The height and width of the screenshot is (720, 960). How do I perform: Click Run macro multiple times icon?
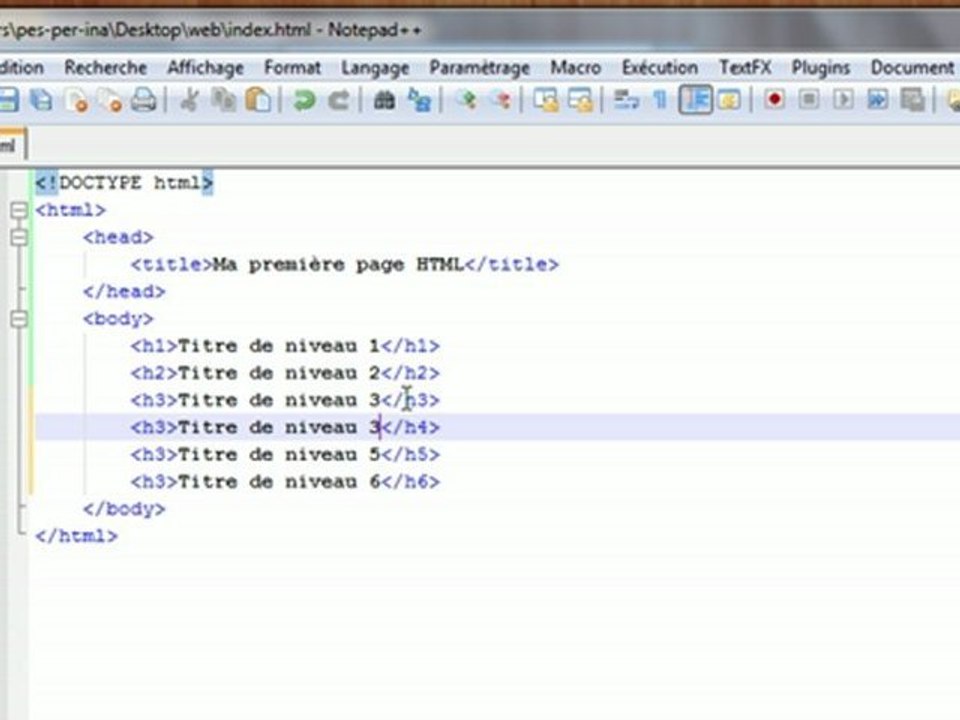[877, 99]
